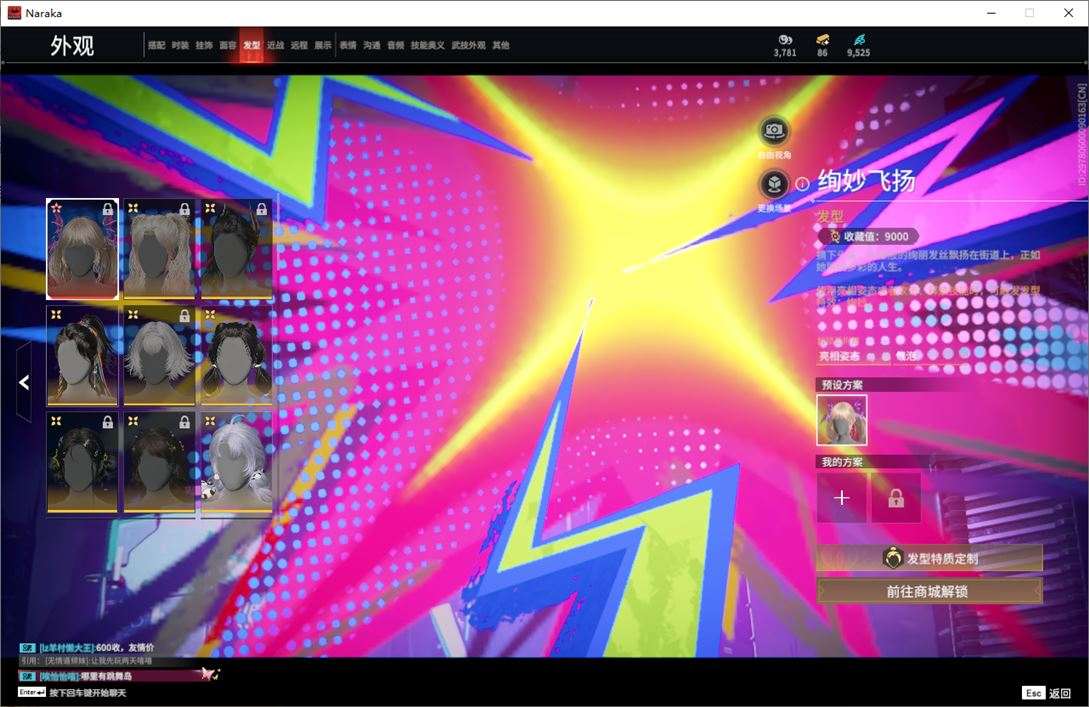
Task: Click the 预设方案 header
Action: [x=842, y=384]
